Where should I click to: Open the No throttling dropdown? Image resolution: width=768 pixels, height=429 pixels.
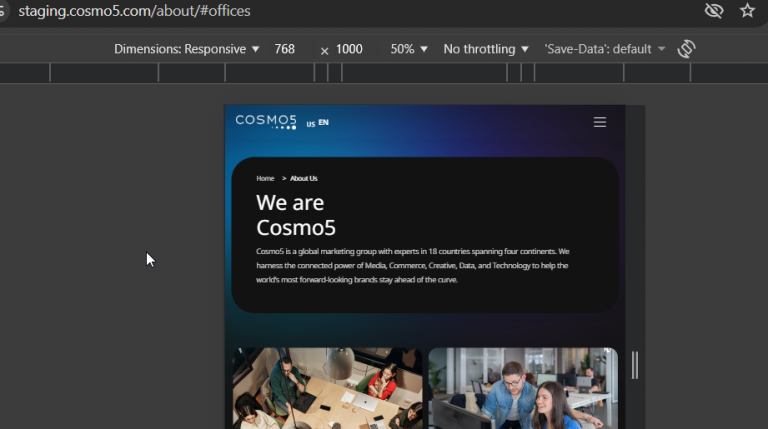[x=486, y=49]
